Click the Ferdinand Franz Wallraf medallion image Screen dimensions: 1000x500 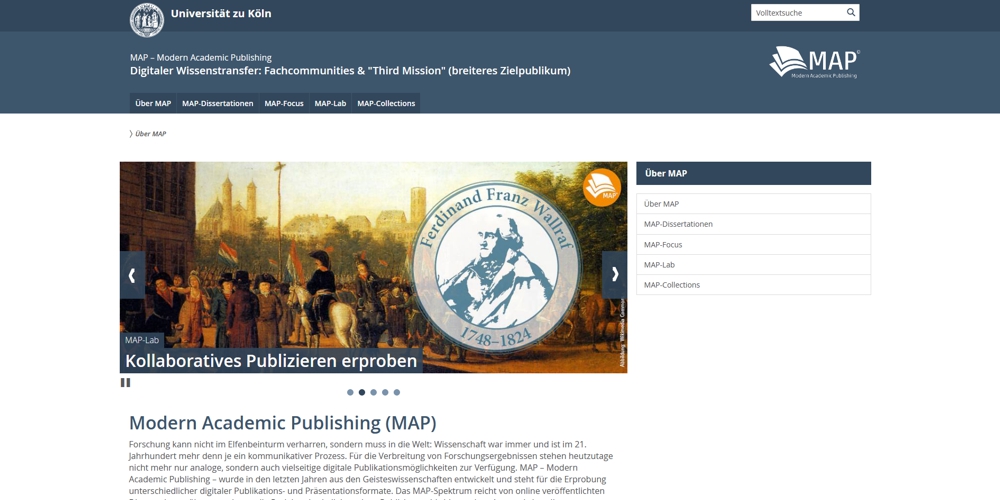(496, 267)
